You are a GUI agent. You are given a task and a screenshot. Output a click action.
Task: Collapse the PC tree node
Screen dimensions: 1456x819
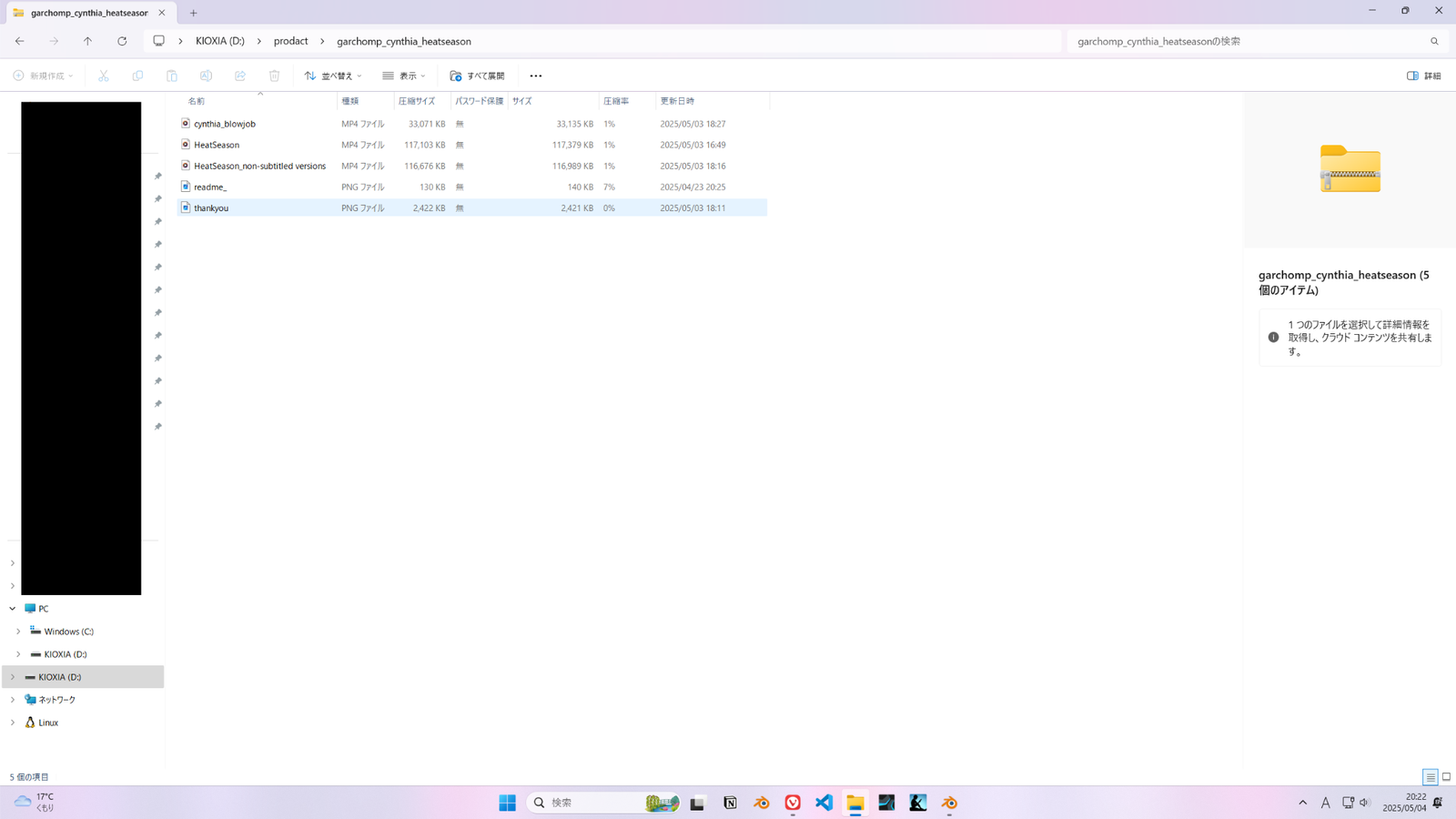pos(13,609)
